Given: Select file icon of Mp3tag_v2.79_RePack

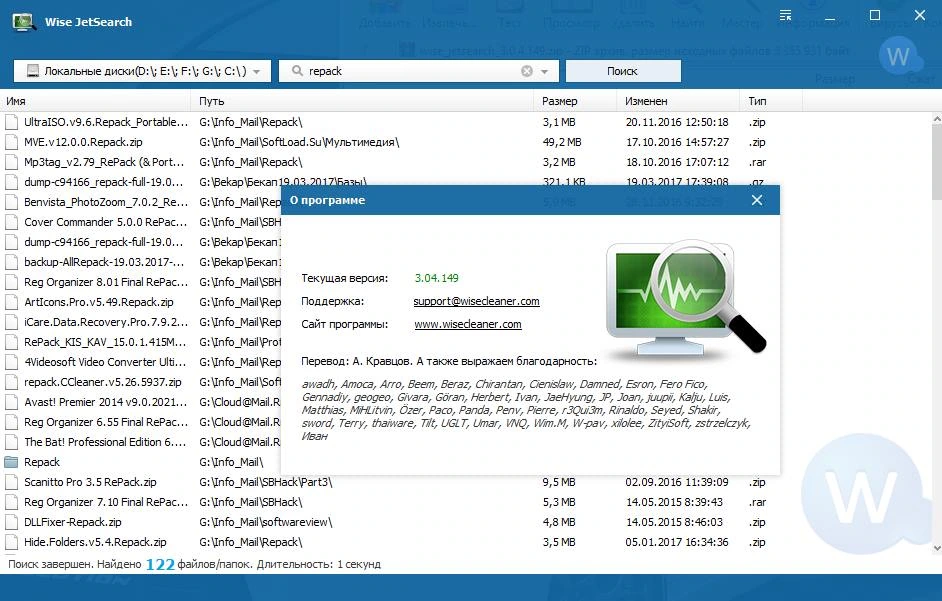Looking at the screenshot, I should click(11, 162).
